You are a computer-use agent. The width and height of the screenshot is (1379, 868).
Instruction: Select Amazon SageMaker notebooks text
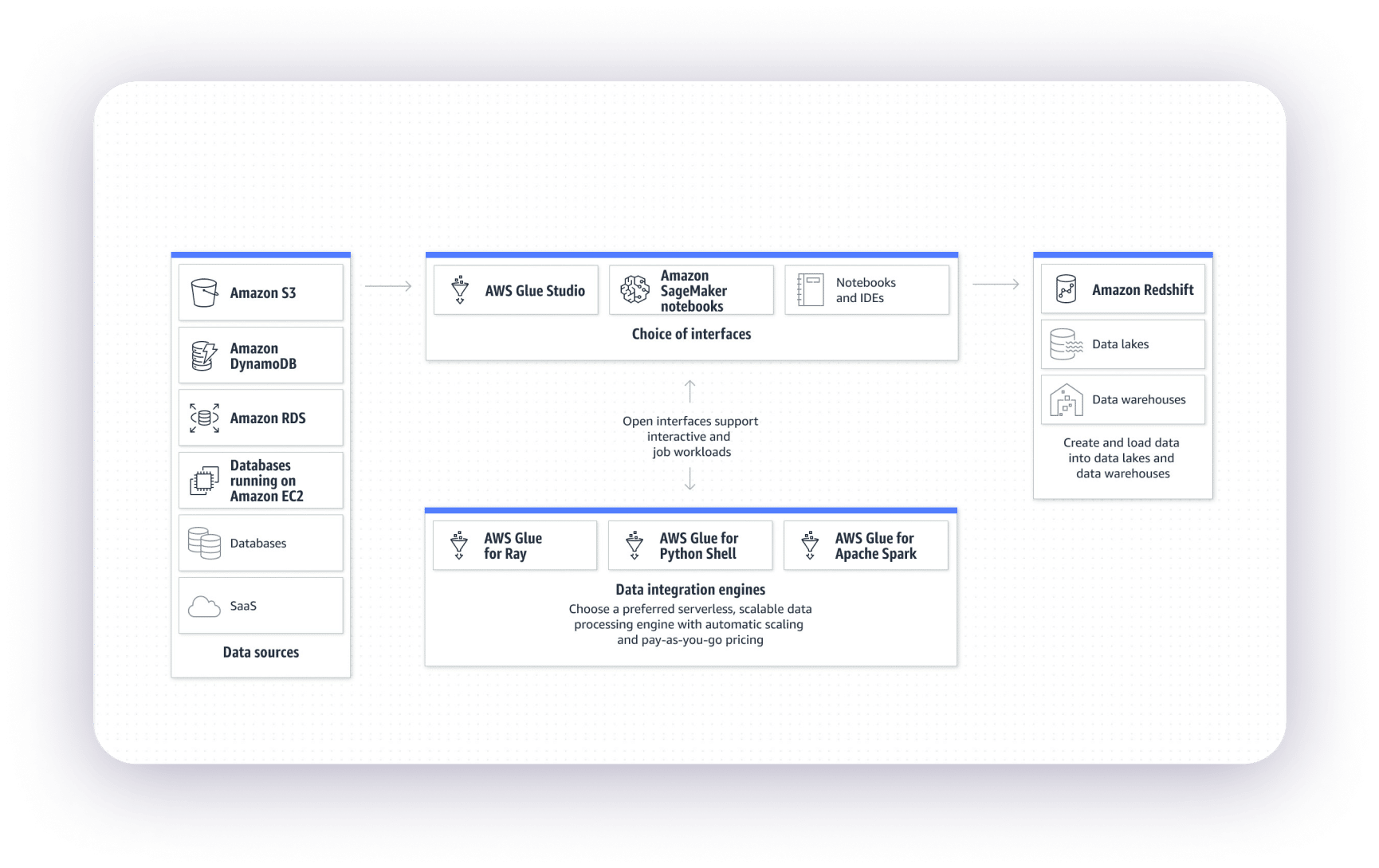point(693,291)
